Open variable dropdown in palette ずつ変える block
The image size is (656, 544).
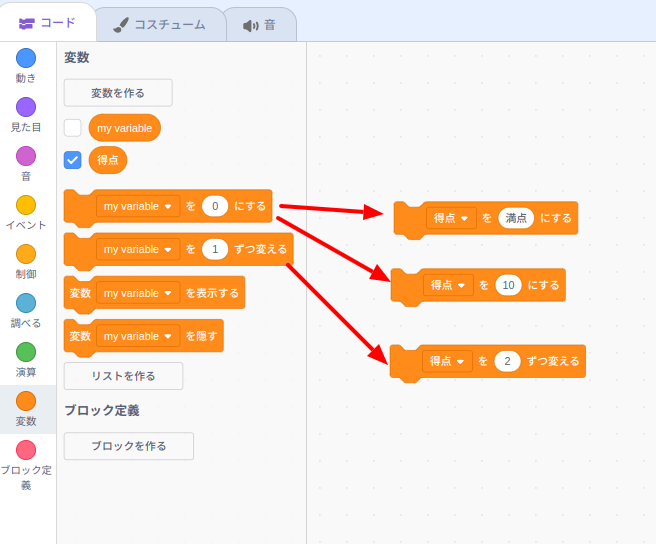(x=138, y=249)
